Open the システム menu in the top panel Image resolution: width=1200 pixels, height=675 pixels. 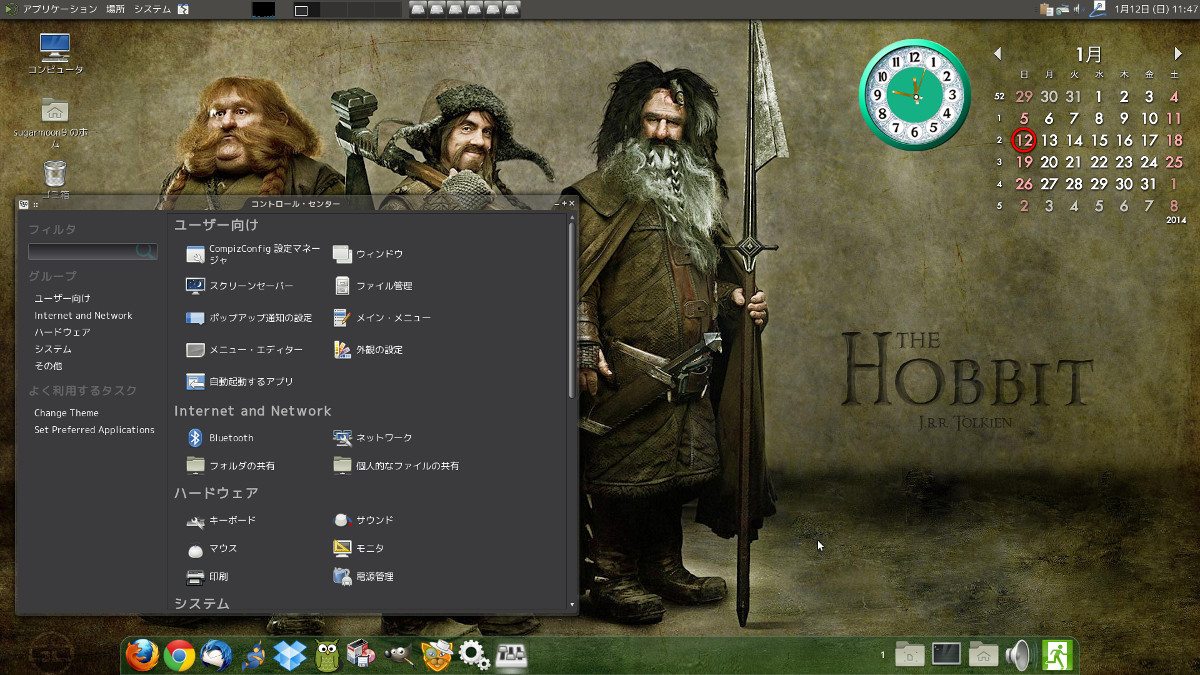click(x=152, y=9)
